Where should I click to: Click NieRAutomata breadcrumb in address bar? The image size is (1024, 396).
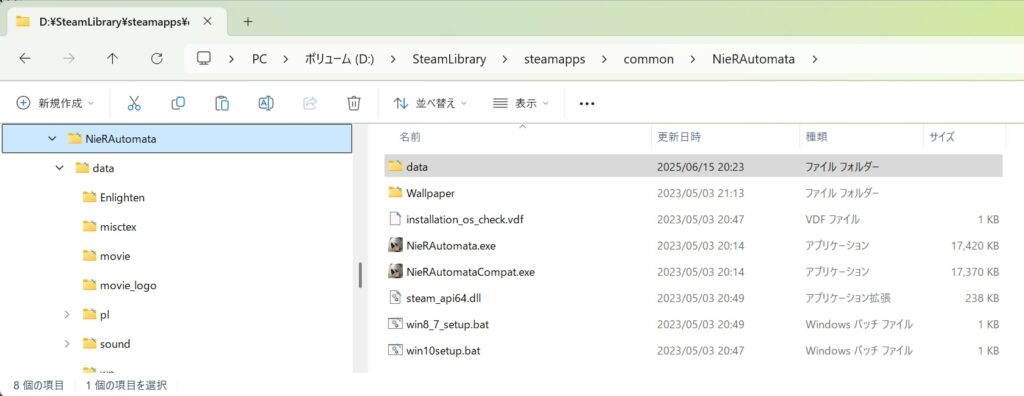tap(753, 59)
